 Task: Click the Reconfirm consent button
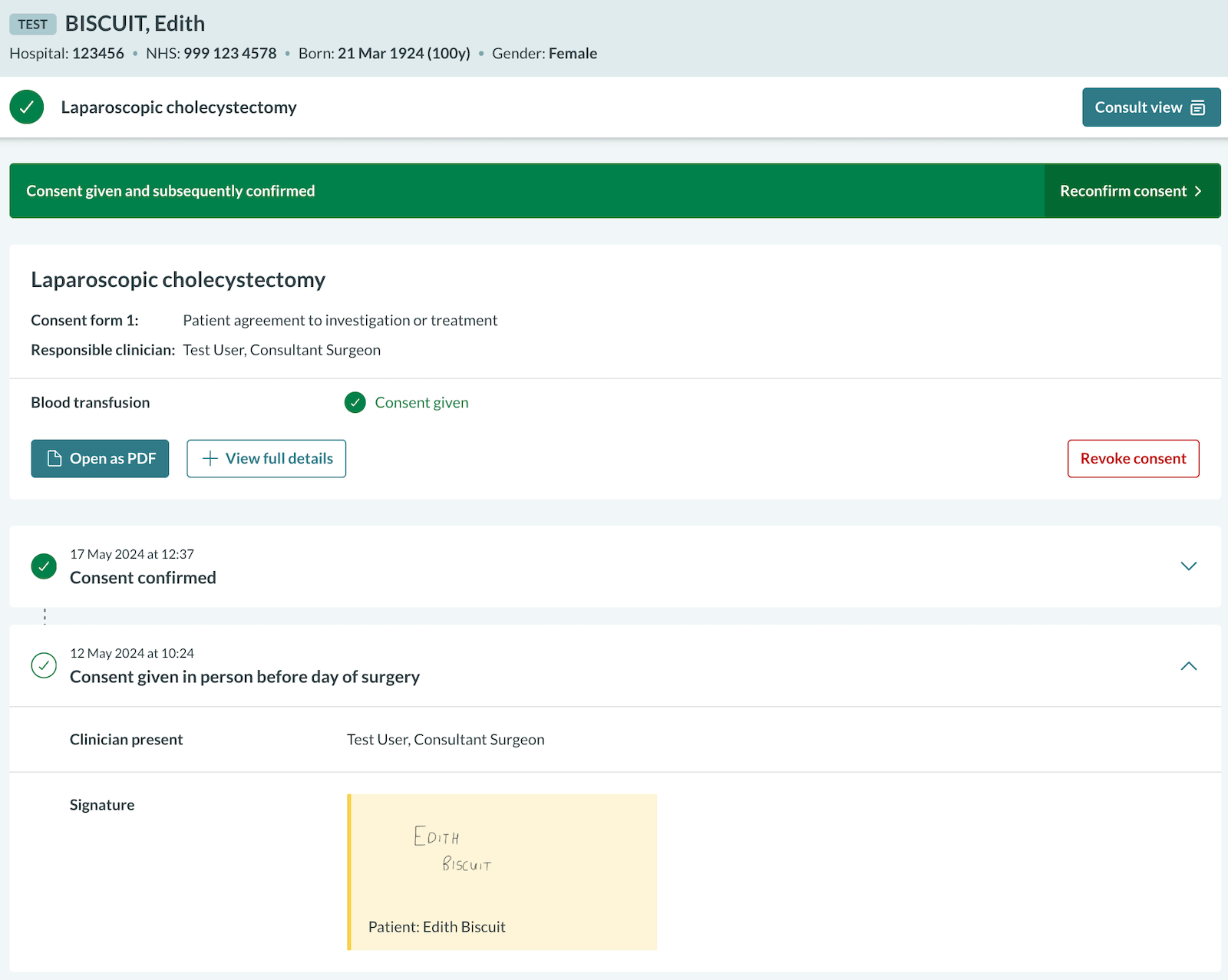1131,191
